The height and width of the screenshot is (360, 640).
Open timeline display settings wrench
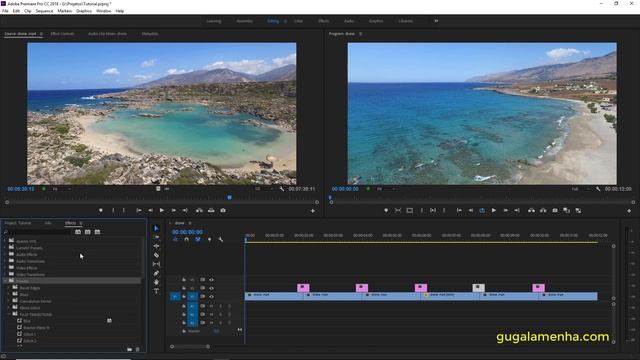click(x=221, y=239)
